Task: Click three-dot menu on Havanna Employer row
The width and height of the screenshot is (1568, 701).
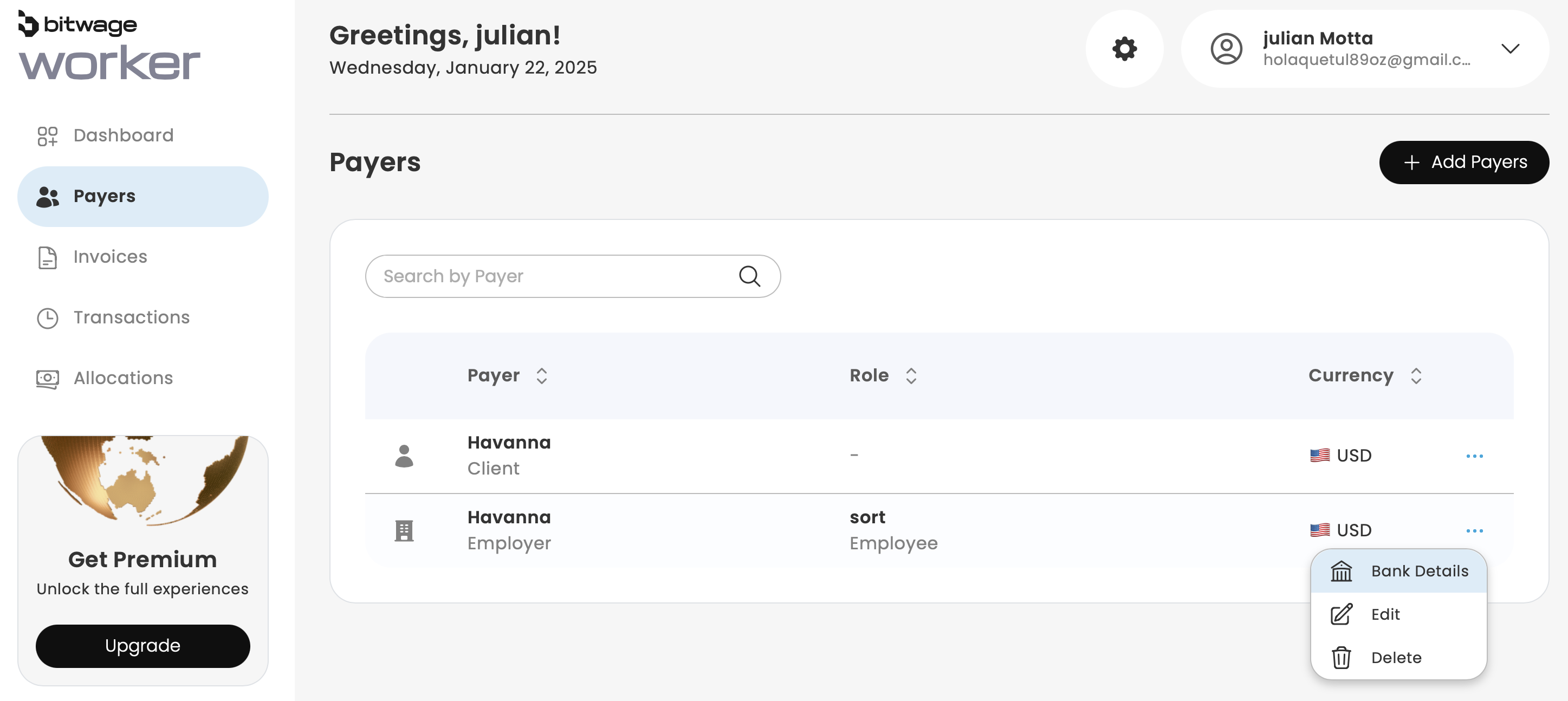Action: click(1474, 530)
